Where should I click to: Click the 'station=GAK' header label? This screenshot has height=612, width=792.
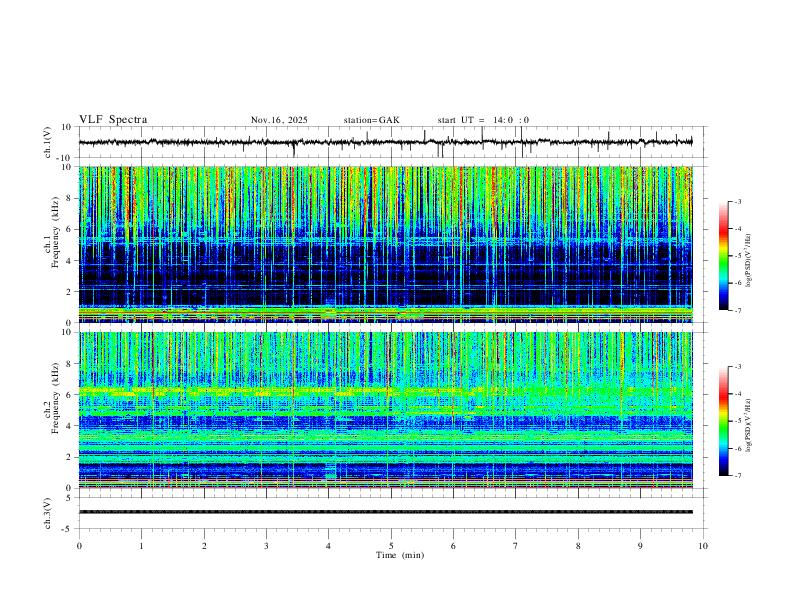371,120
